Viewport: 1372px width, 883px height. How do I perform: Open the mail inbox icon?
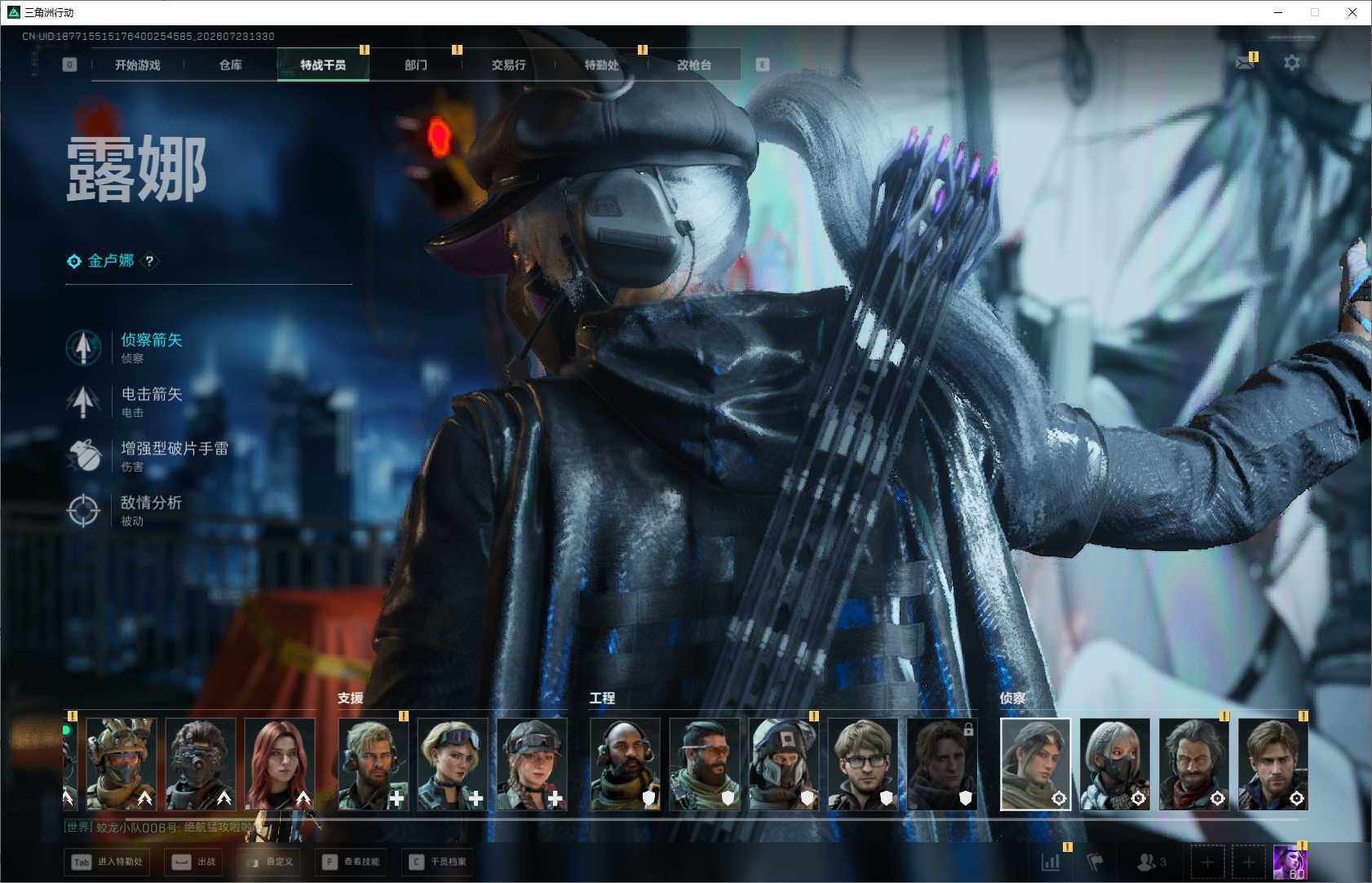tap(1245, 63)
